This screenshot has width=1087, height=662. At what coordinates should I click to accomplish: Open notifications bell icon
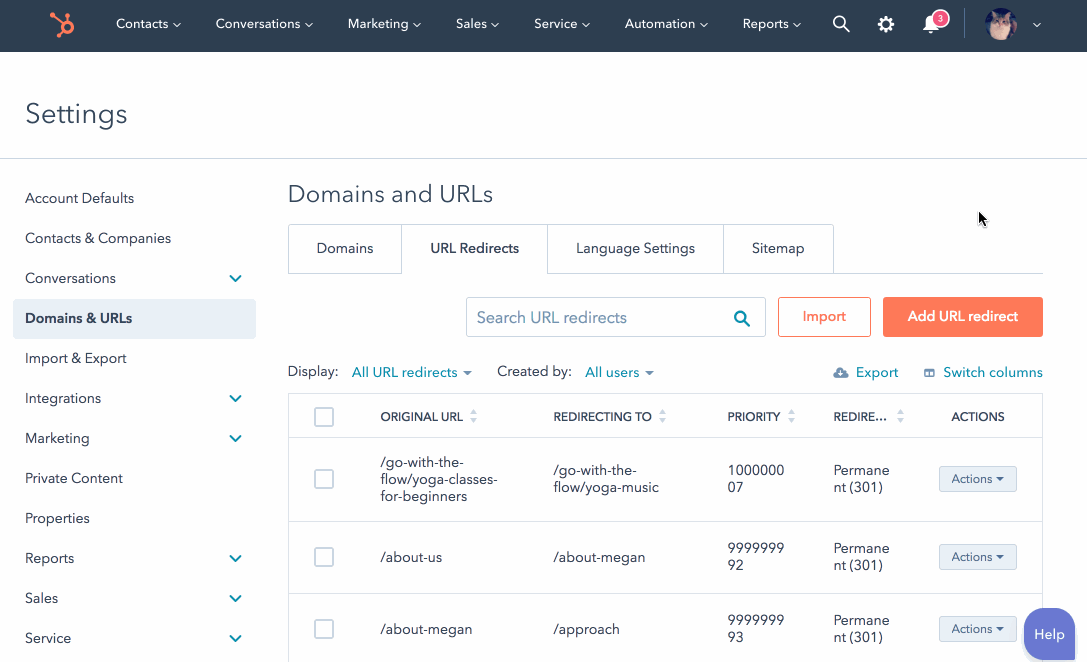point(931,25)
